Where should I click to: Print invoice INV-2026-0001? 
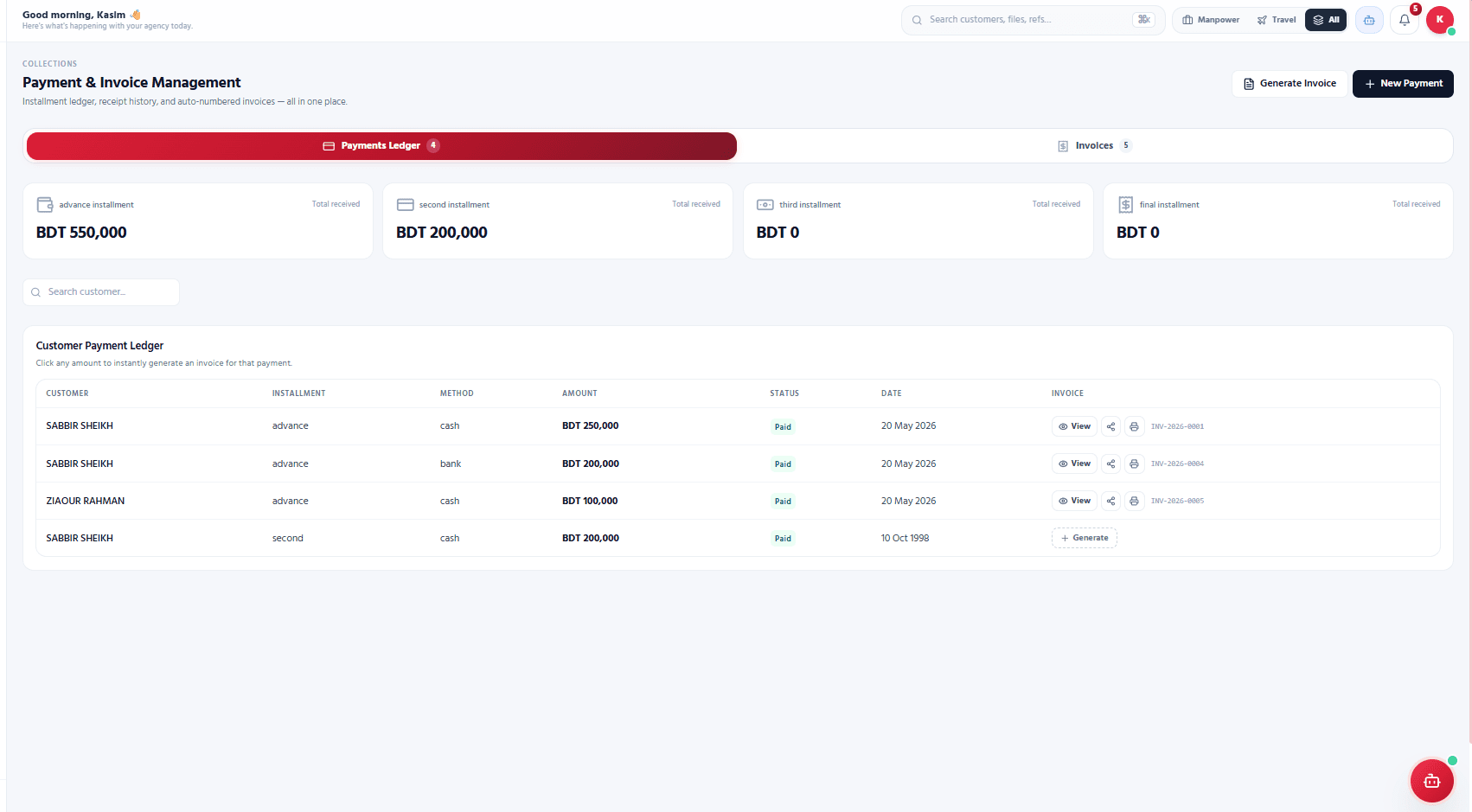(1134, 426)
